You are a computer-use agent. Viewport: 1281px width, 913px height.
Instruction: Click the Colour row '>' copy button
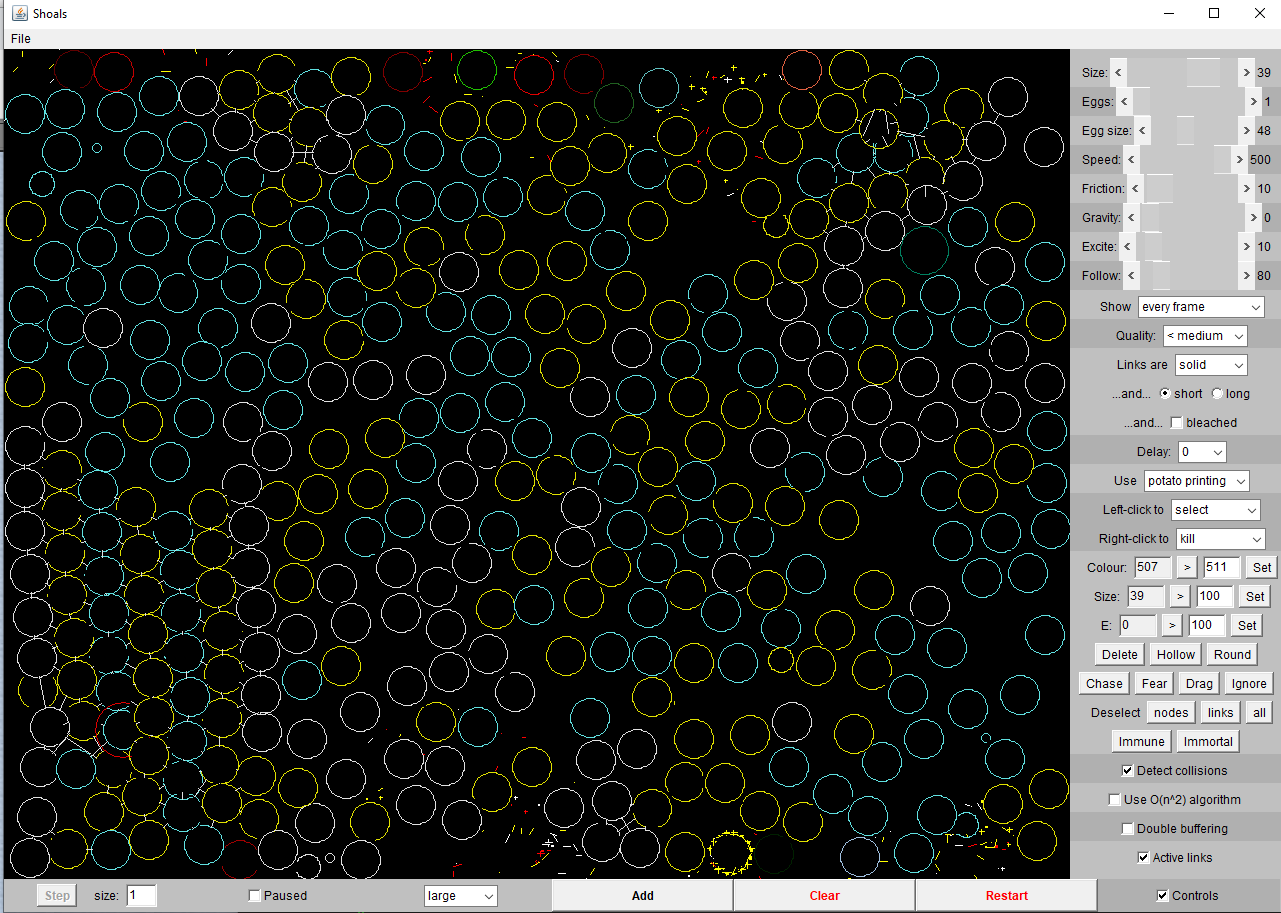pyautogui.click(x=1186, y=567)
